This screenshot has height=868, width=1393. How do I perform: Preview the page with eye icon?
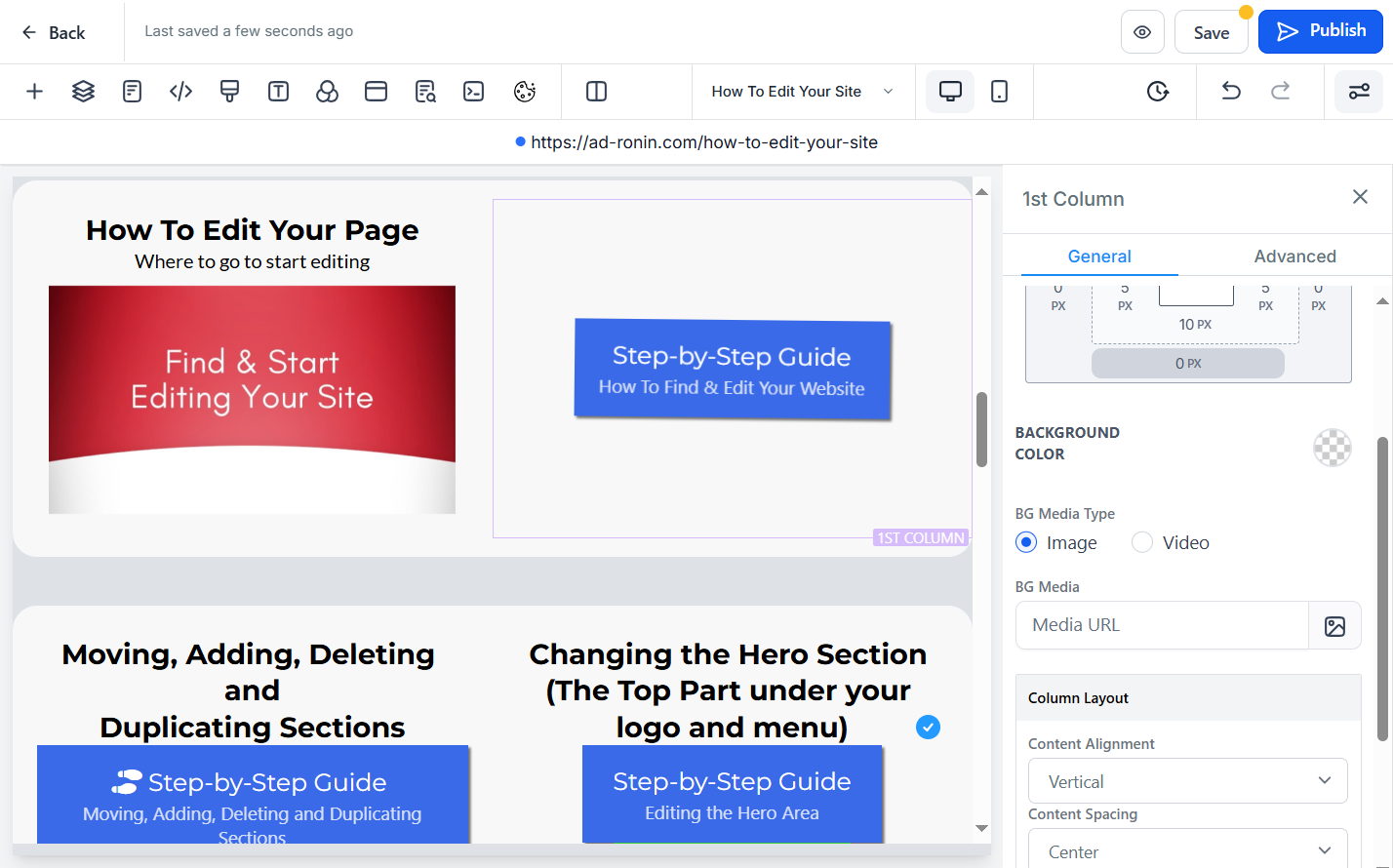(1142, 32)
